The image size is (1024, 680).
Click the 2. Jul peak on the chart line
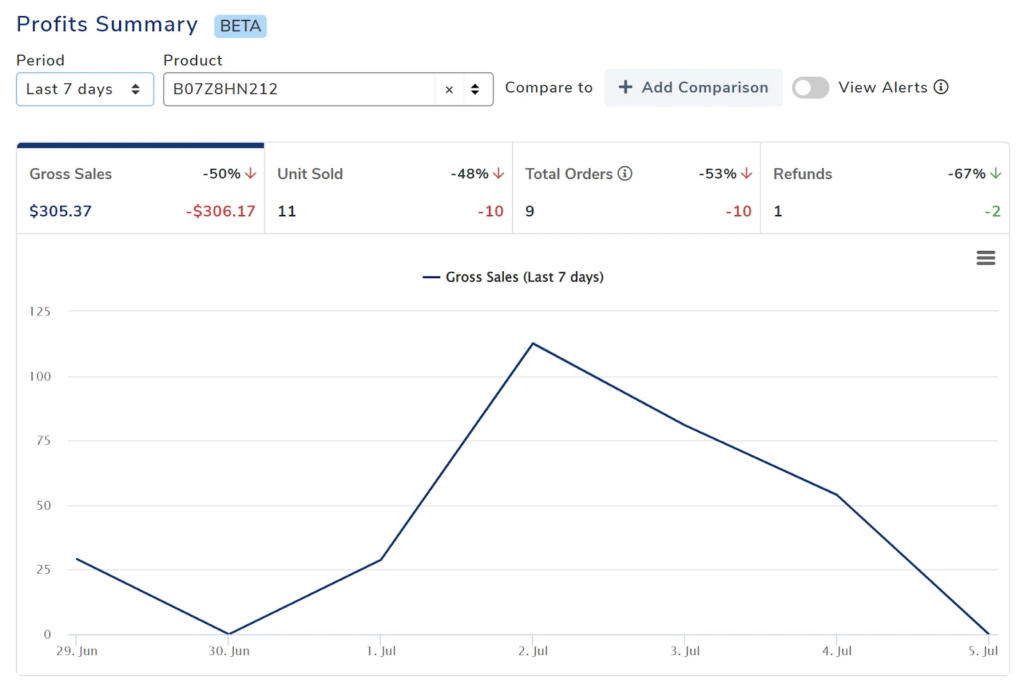click(534, 343)
